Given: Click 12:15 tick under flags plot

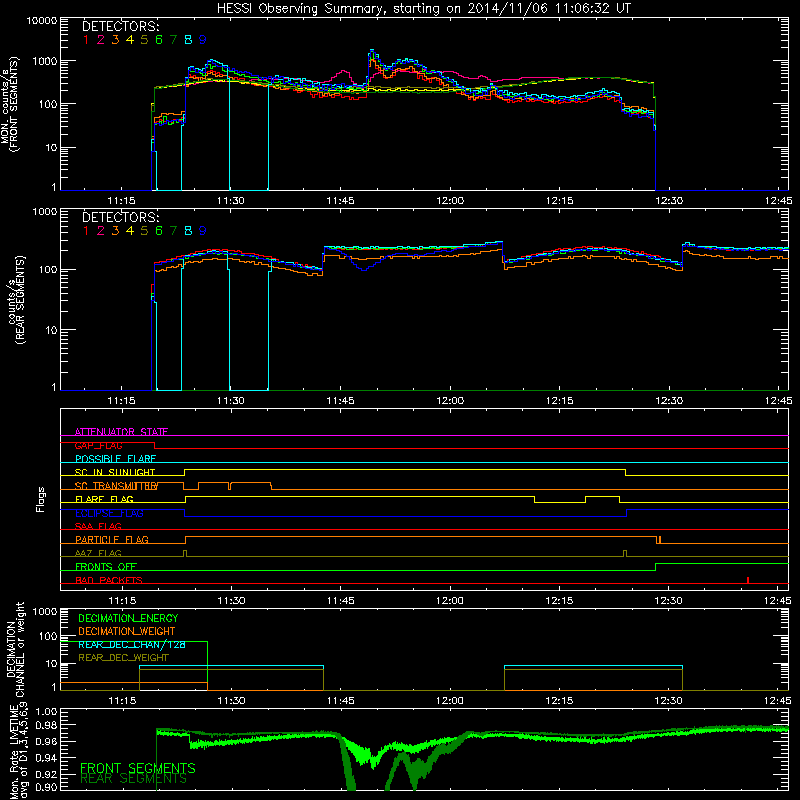Looking at the screenshot, I should pyautogui.click(x=559, y=601).
